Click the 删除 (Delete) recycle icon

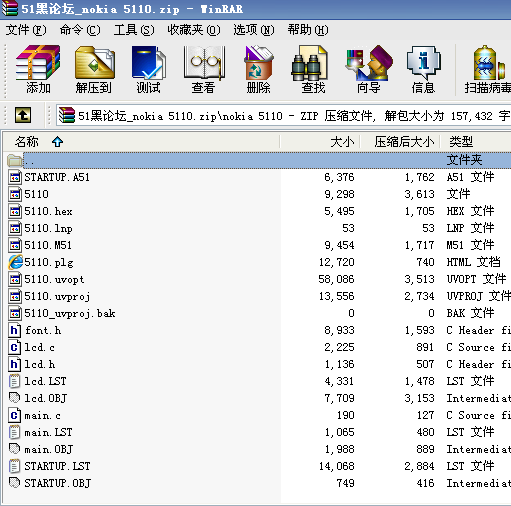[x=258, y=70]
